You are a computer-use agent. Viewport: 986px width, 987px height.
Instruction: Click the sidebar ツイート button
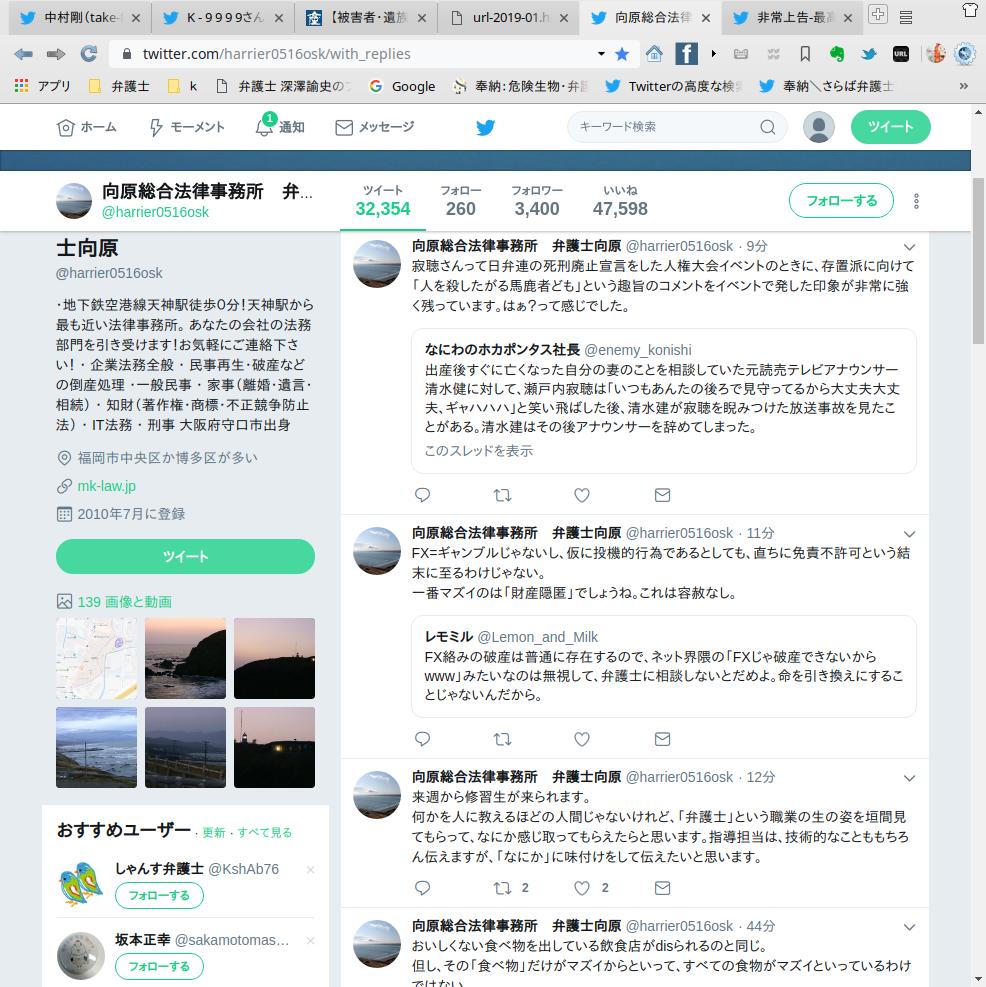185,556
